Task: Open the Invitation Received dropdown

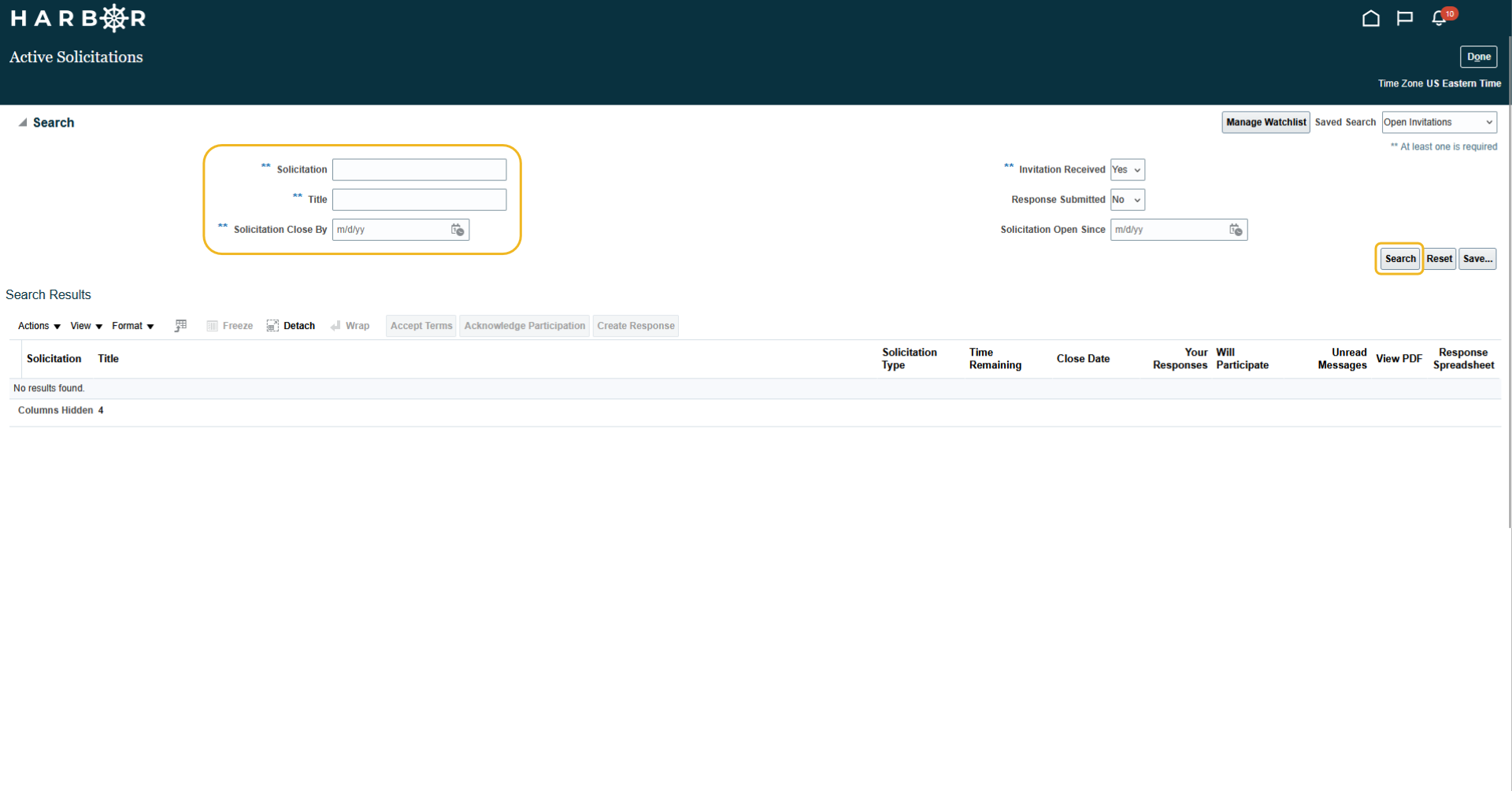Action: point(1127,170)
